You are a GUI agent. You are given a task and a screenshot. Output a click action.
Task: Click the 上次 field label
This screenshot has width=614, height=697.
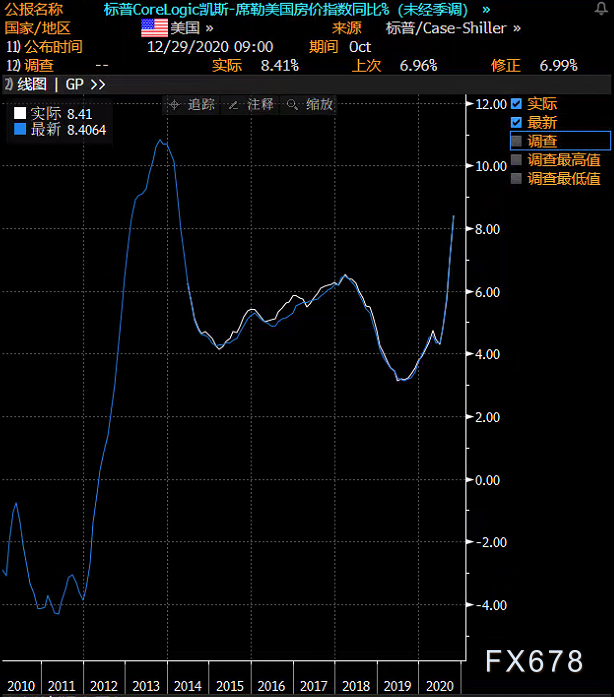tap(366, 66)
